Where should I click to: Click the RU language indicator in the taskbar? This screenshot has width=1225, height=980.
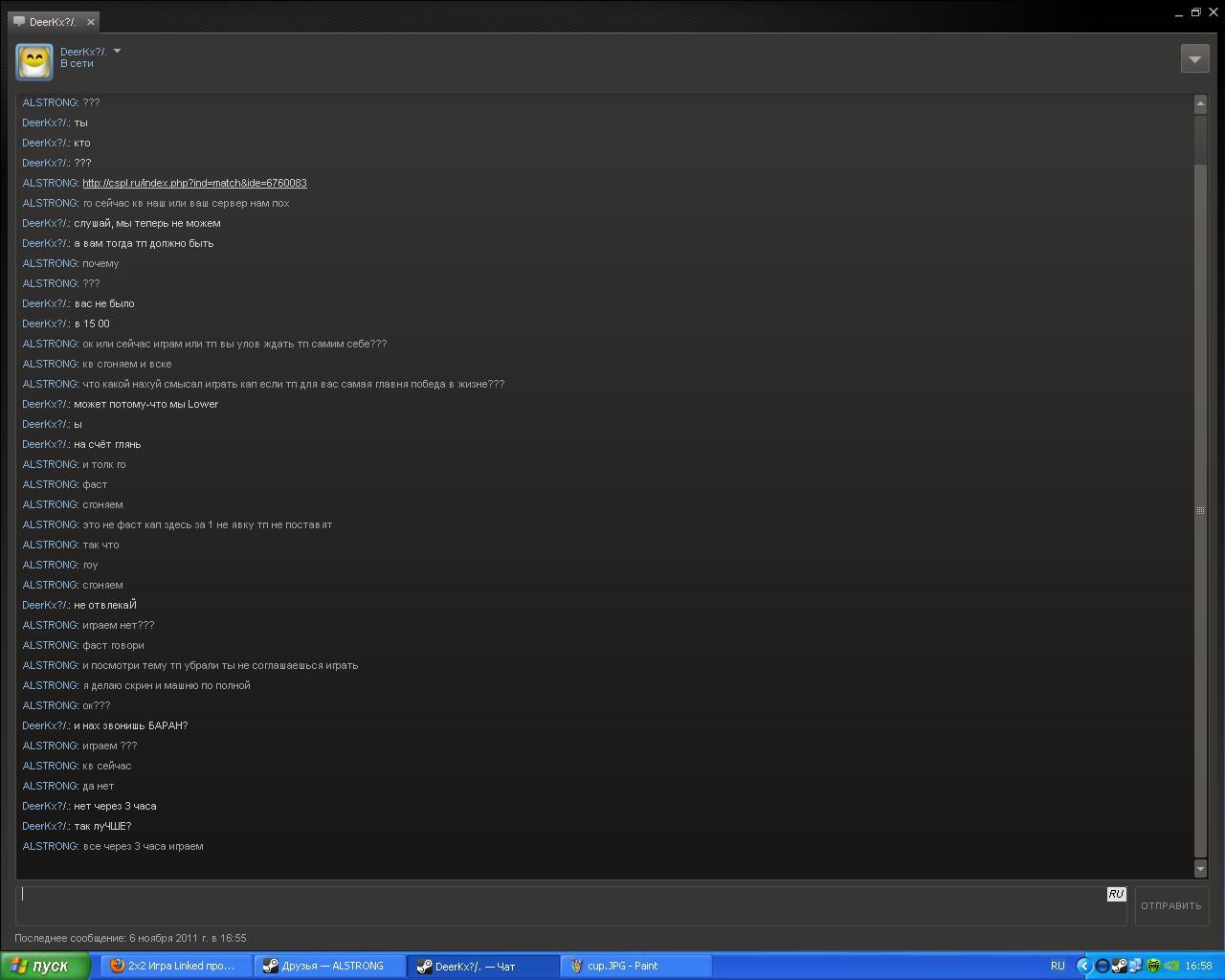[x=1058, y=966]
